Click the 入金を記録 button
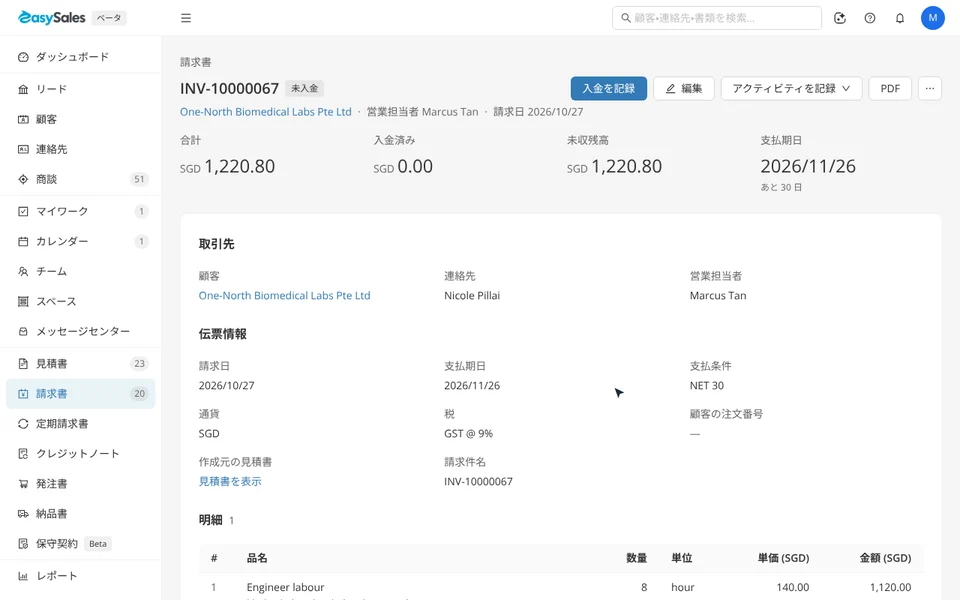 click(609, 88)
